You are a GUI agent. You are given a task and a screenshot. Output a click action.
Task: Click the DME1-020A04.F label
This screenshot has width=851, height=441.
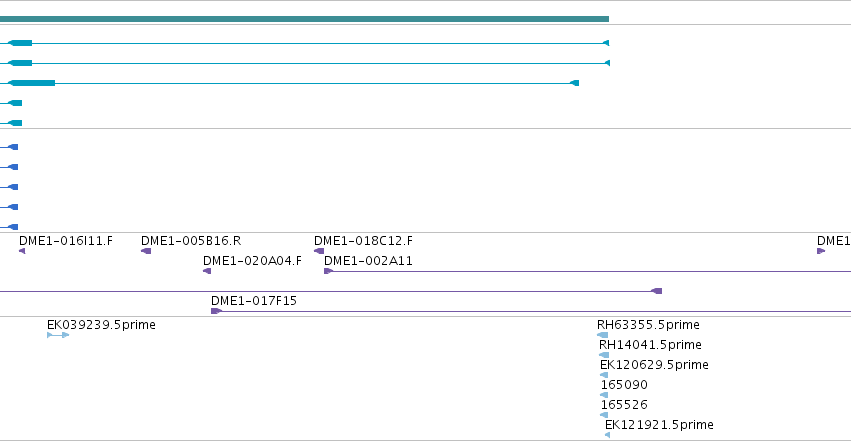[x=252, y=261]
